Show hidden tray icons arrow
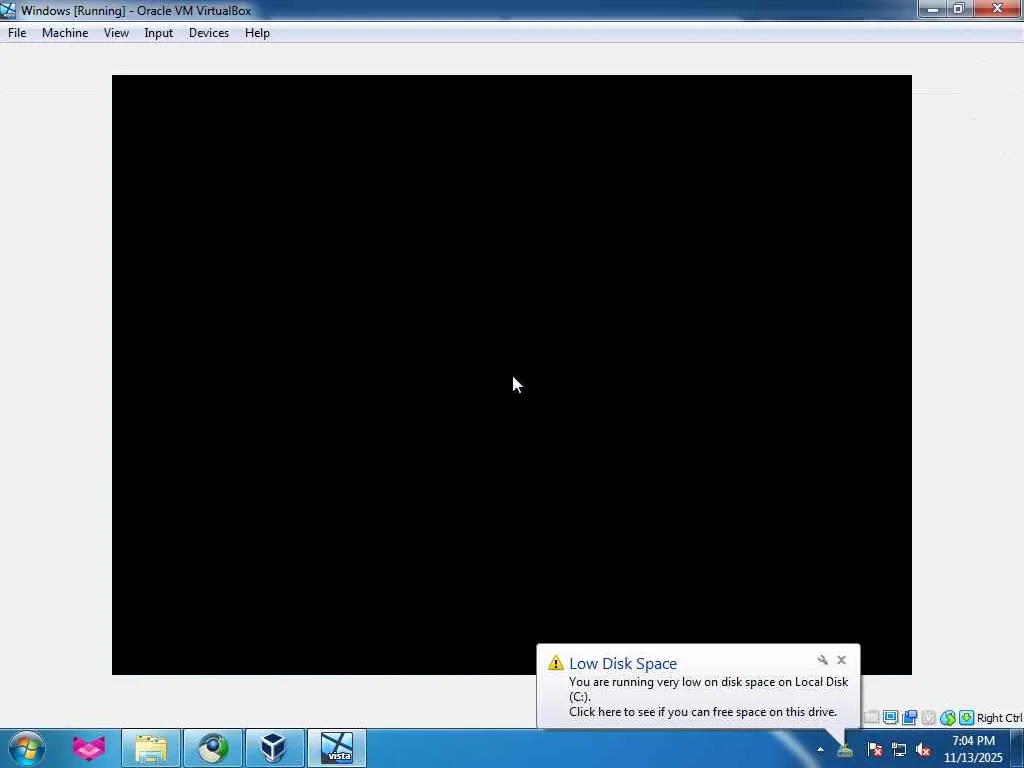Screen dimensions: 1024x768 pos(820,750)
